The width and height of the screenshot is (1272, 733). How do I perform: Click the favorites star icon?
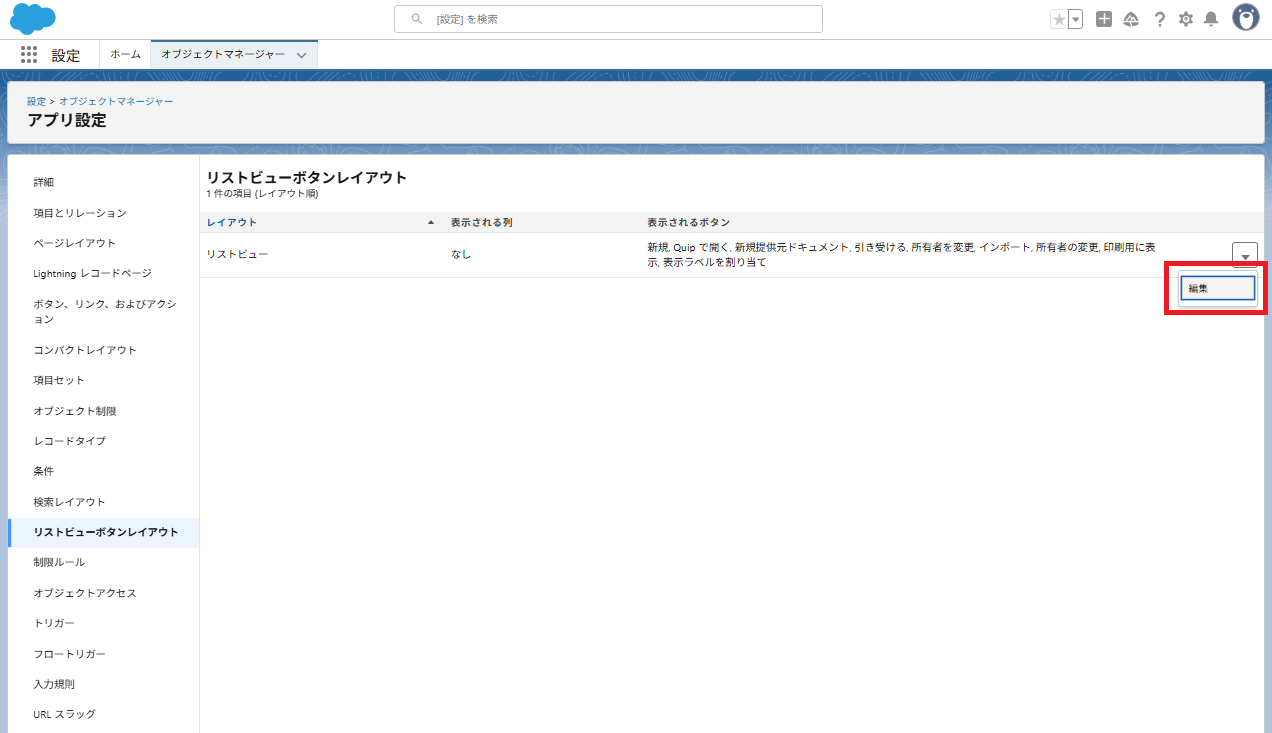click(1059, 19)
